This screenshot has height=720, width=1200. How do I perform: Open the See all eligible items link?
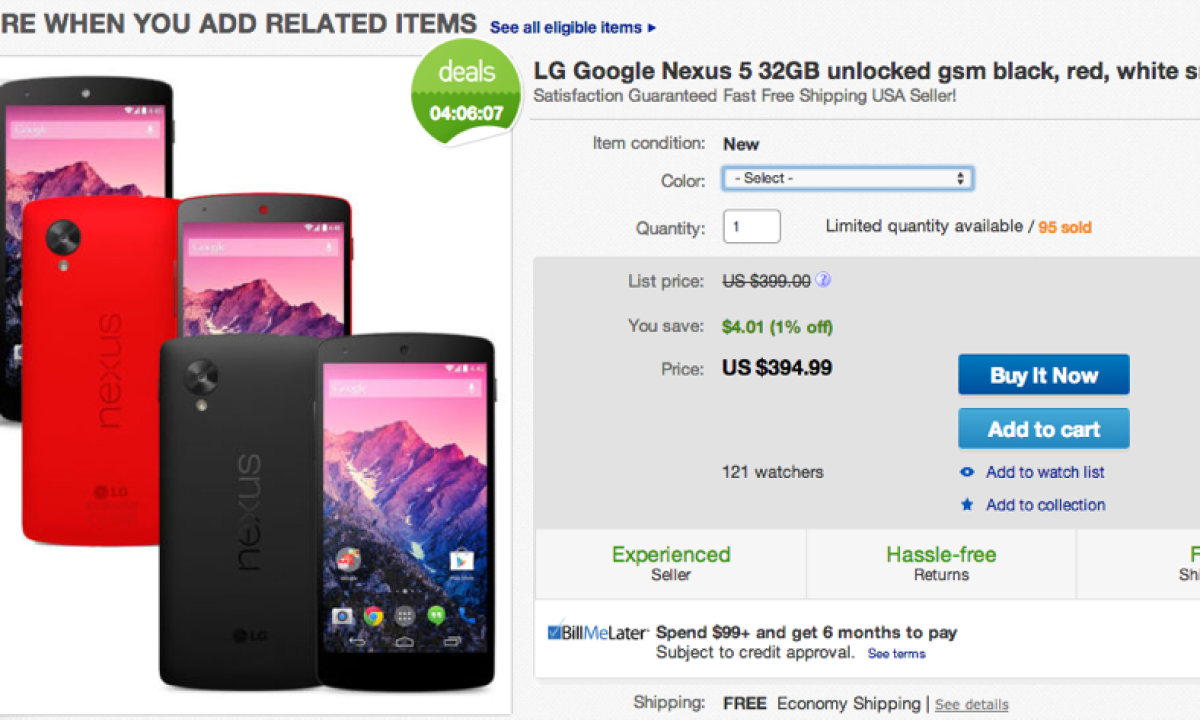pyautogui.click(x=566, y=28)
